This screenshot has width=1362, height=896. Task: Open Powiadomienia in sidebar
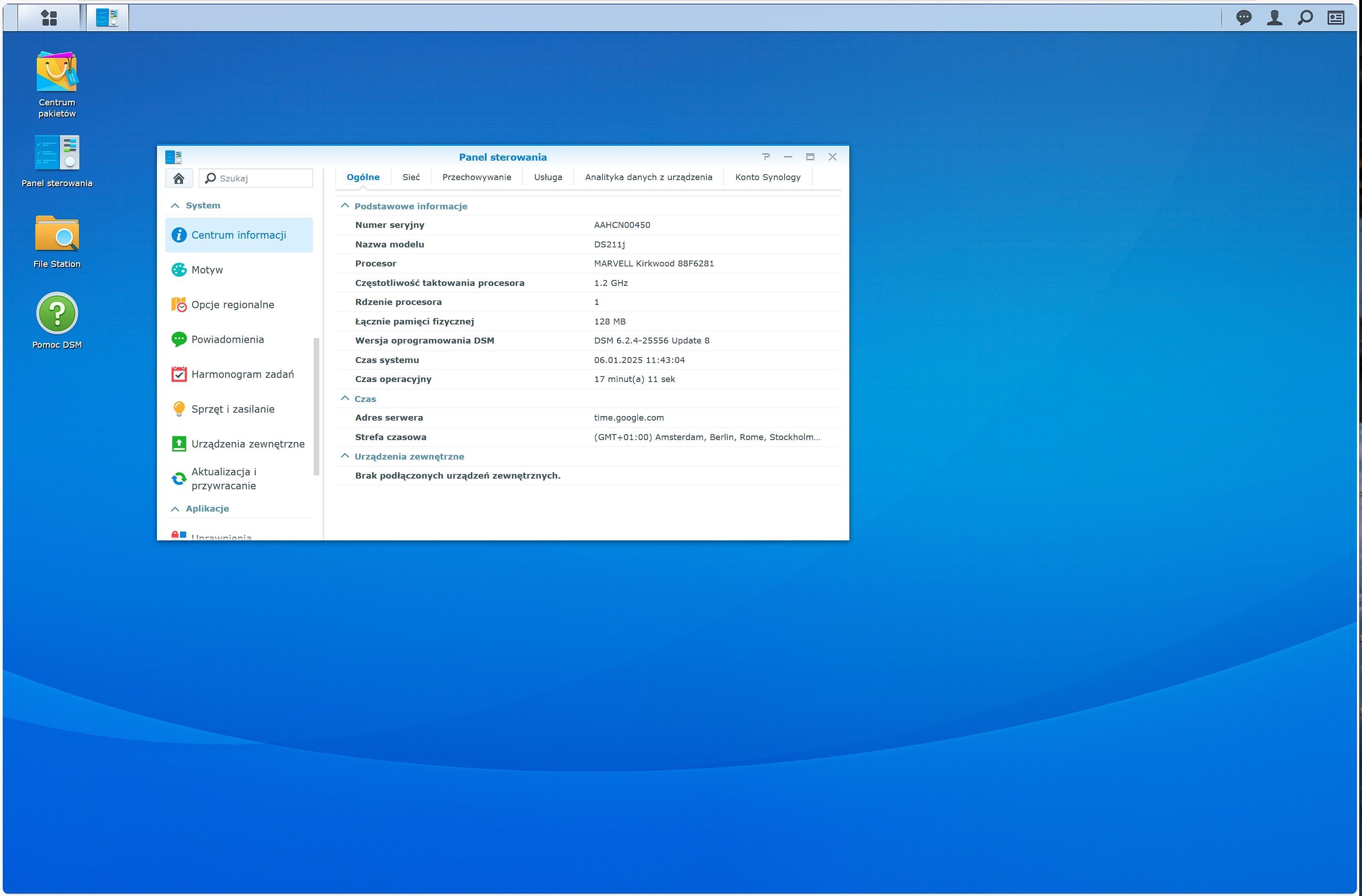[x=239, y=340]
